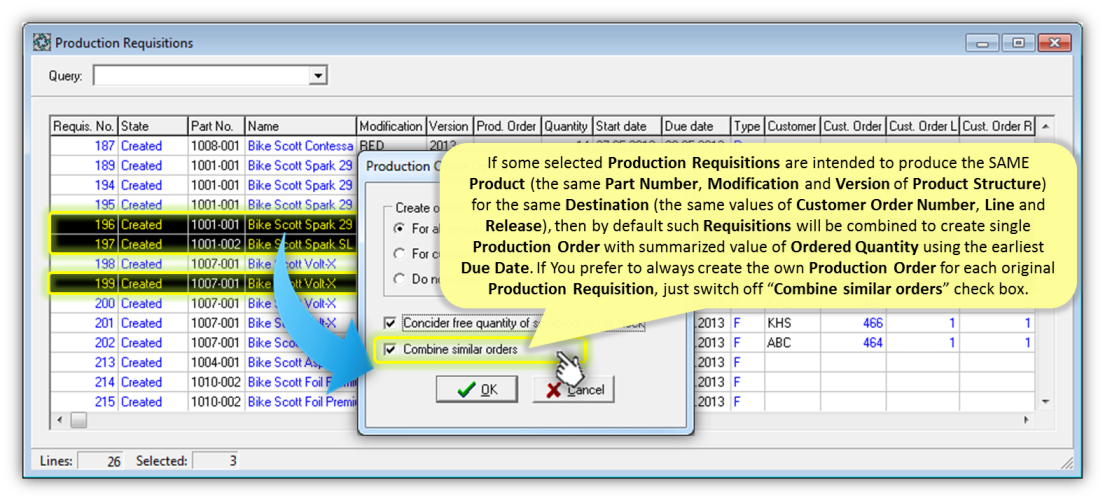Minimize the Production Requisitions window
The image size is (1105, 501).
pos(982,43)
